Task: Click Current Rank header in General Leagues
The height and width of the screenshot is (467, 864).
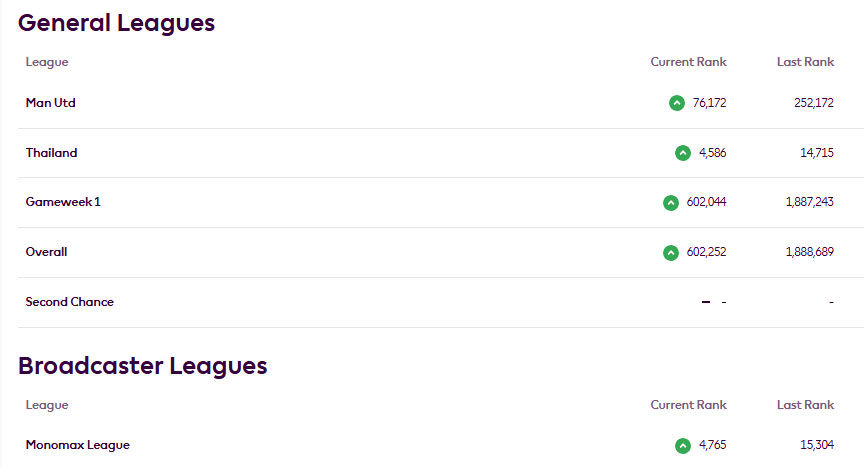Action: [688, 62]
